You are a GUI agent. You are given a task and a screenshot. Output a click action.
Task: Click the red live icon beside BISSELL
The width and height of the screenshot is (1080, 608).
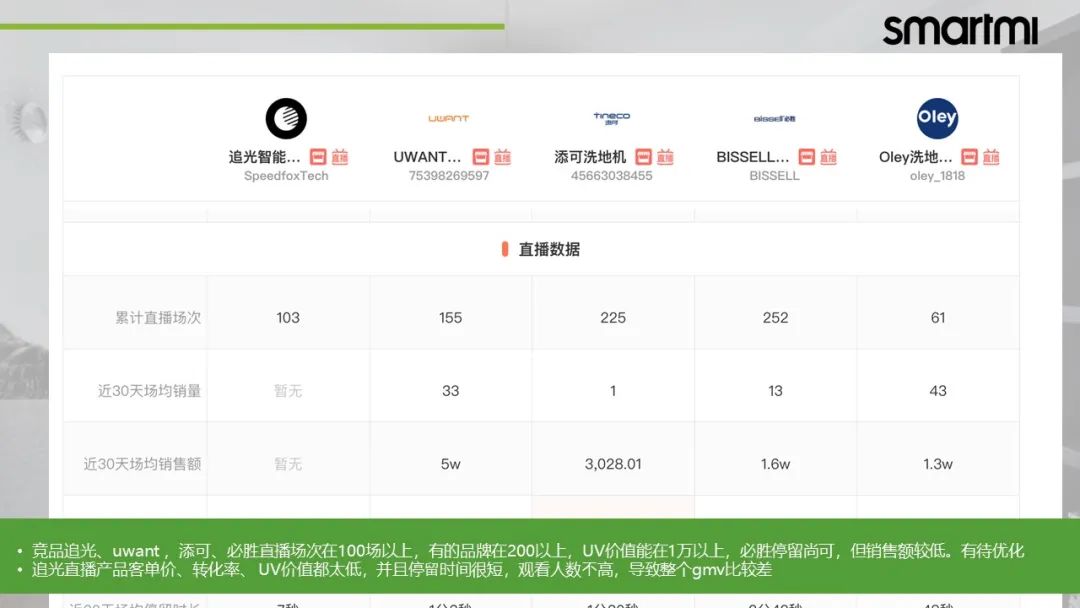pos(829,157)
